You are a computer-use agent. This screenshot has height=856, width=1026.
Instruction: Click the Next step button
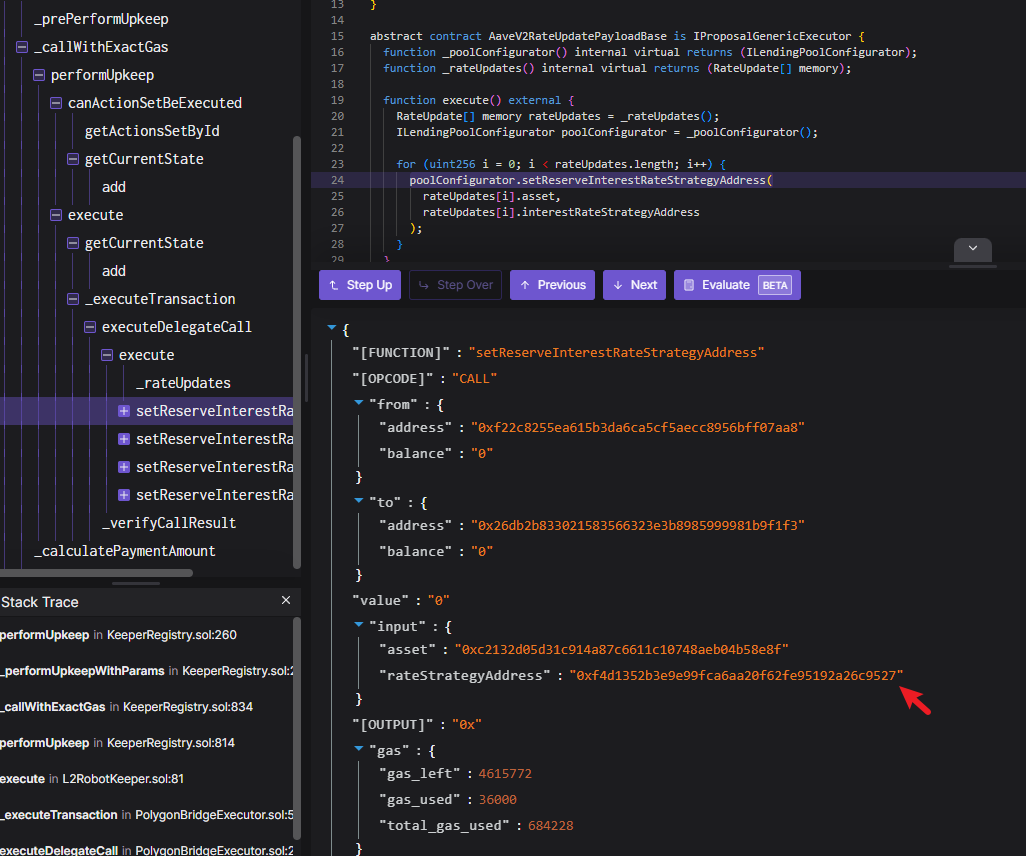pyautogui.click(x=634, y=285)
